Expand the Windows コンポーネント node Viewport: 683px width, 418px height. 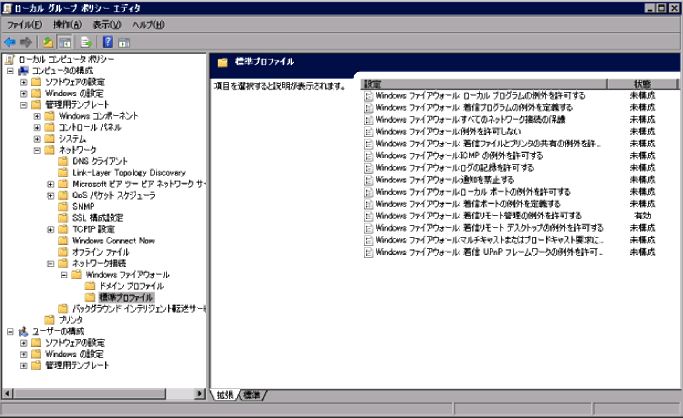(x=37, y=116)
